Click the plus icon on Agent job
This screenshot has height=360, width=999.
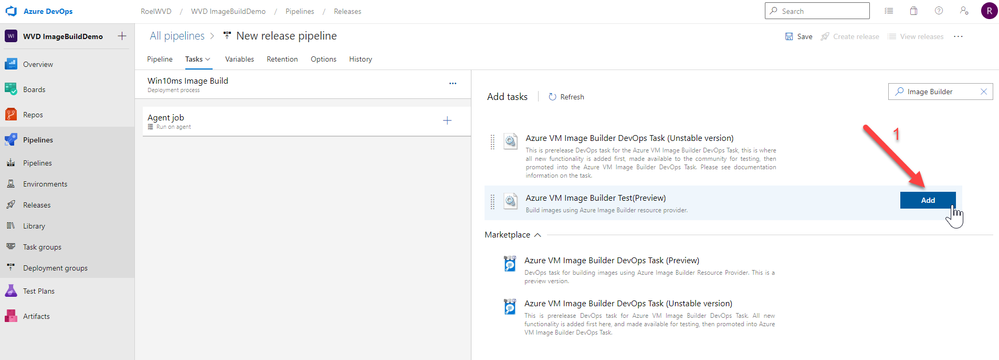[x=447, y=120]
